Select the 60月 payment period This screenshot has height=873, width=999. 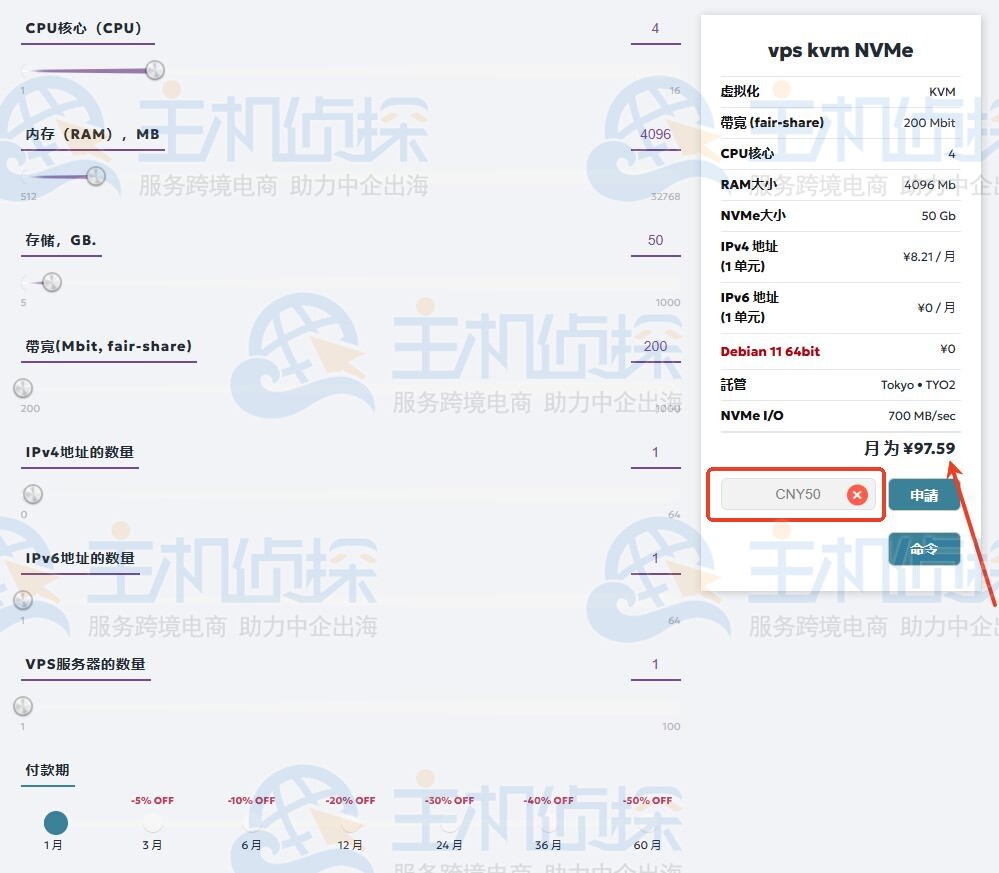648,823
